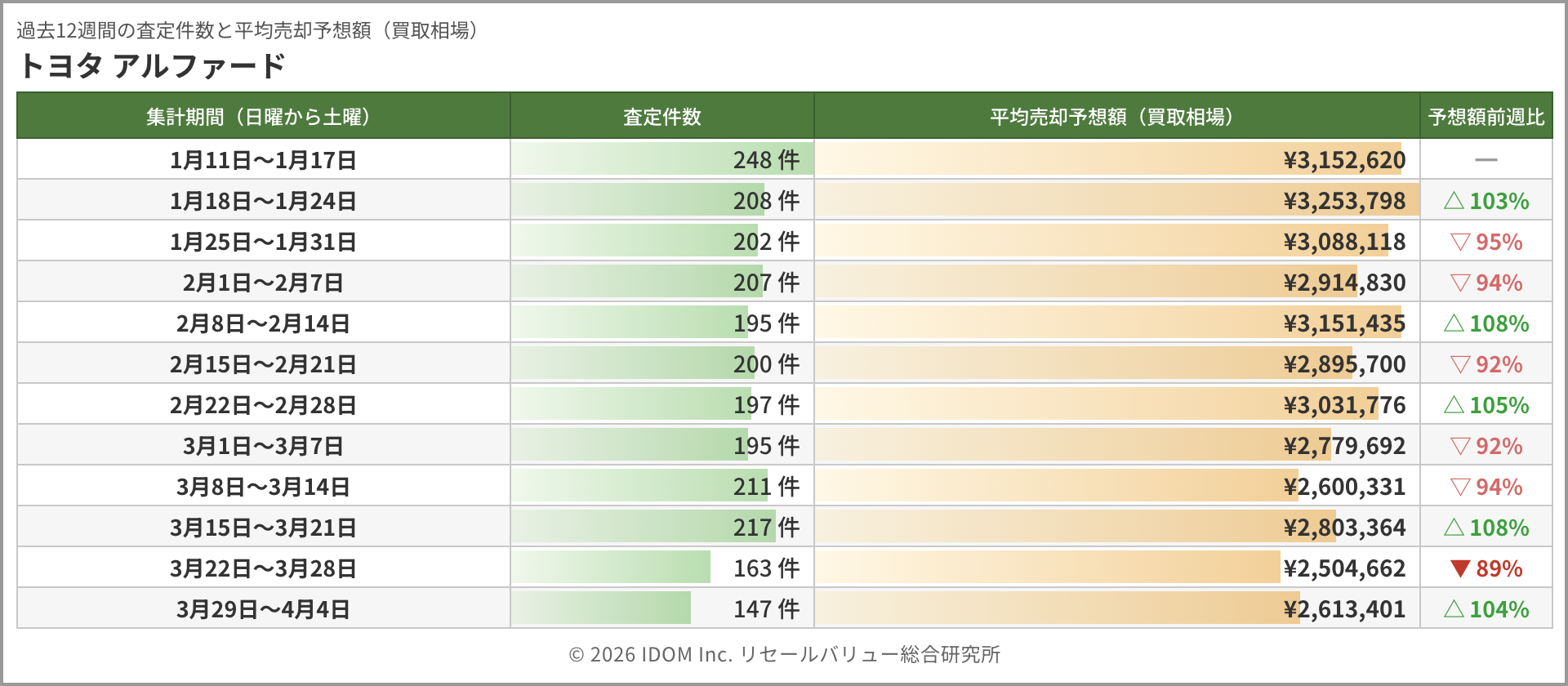The image size is (1568, 686).
Task: Click the down triangle beside 95%
Action: click(1460, 242)
